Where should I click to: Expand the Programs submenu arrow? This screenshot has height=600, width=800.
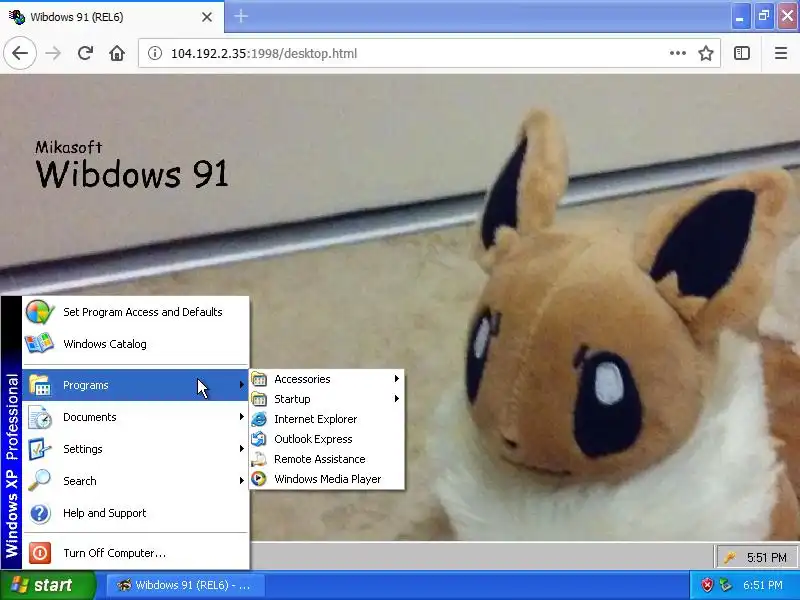(241, 385)
